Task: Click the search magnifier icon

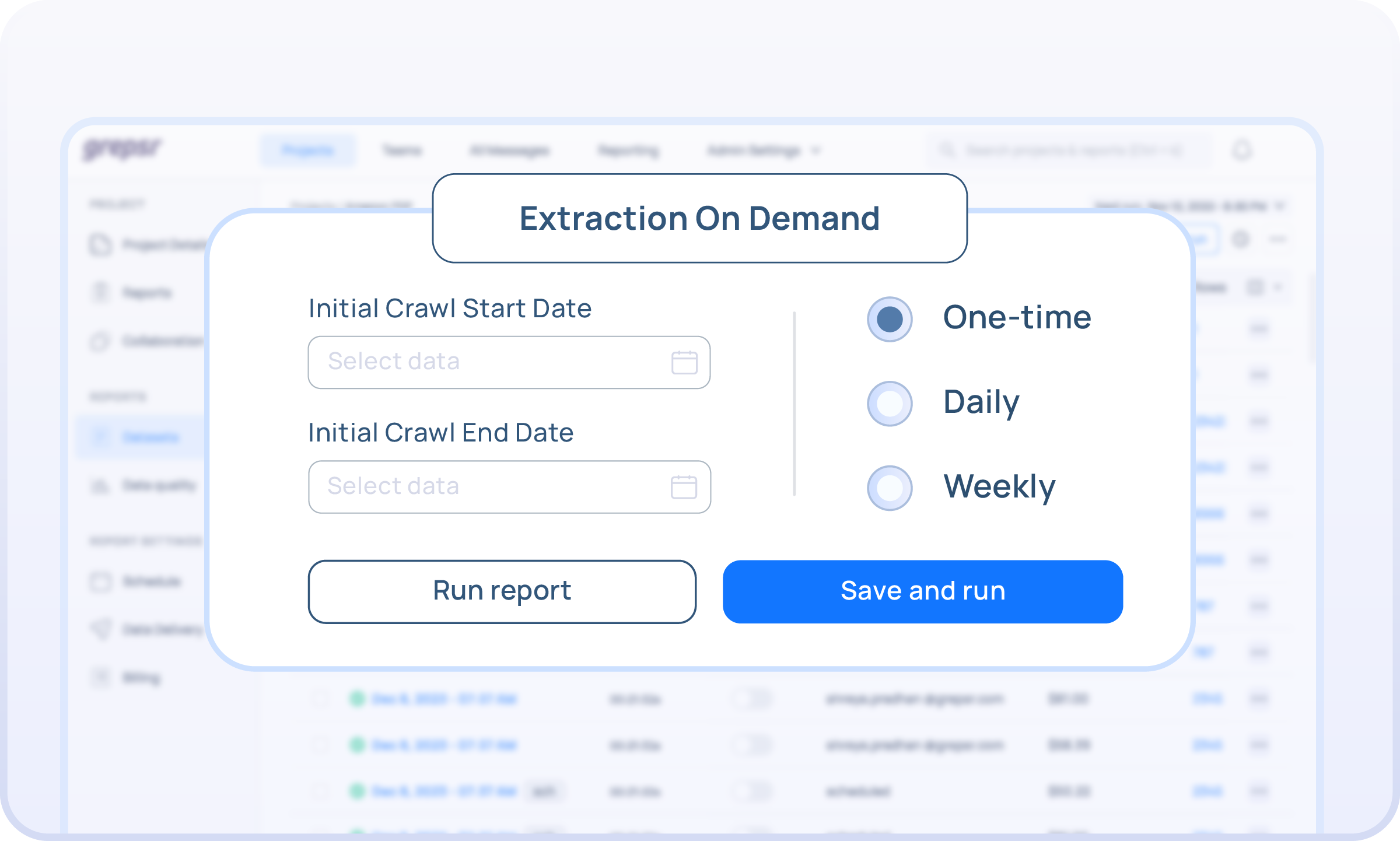Action: [946, 150]
